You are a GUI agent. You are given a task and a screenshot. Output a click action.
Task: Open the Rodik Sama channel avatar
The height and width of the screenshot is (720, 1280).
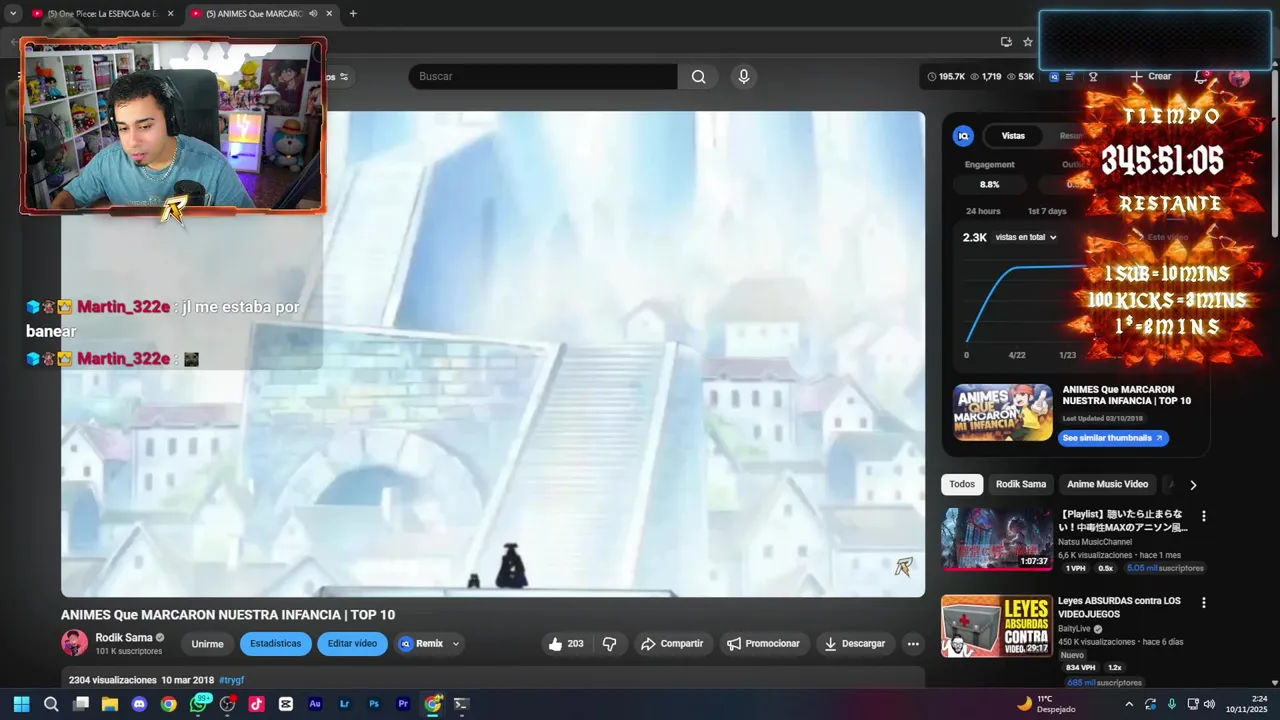pyautogui.click(x=74, y=643)
